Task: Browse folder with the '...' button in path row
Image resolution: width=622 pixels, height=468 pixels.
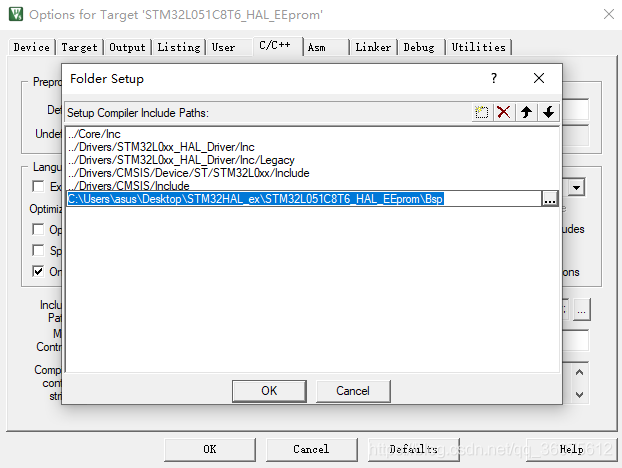Action: (x=549, y=199)
